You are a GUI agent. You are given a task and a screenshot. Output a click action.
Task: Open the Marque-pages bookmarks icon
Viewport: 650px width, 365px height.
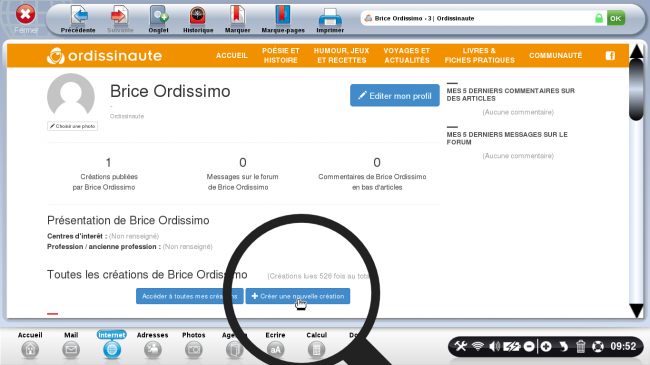pyautogui.click(x=283, y=16)
